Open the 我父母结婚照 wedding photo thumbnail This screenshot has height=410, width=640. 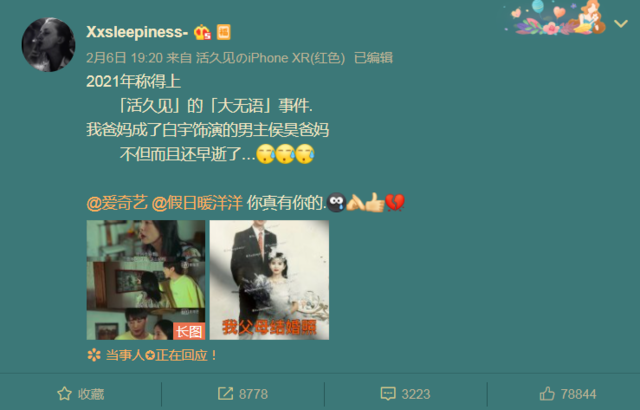[269, 280]
